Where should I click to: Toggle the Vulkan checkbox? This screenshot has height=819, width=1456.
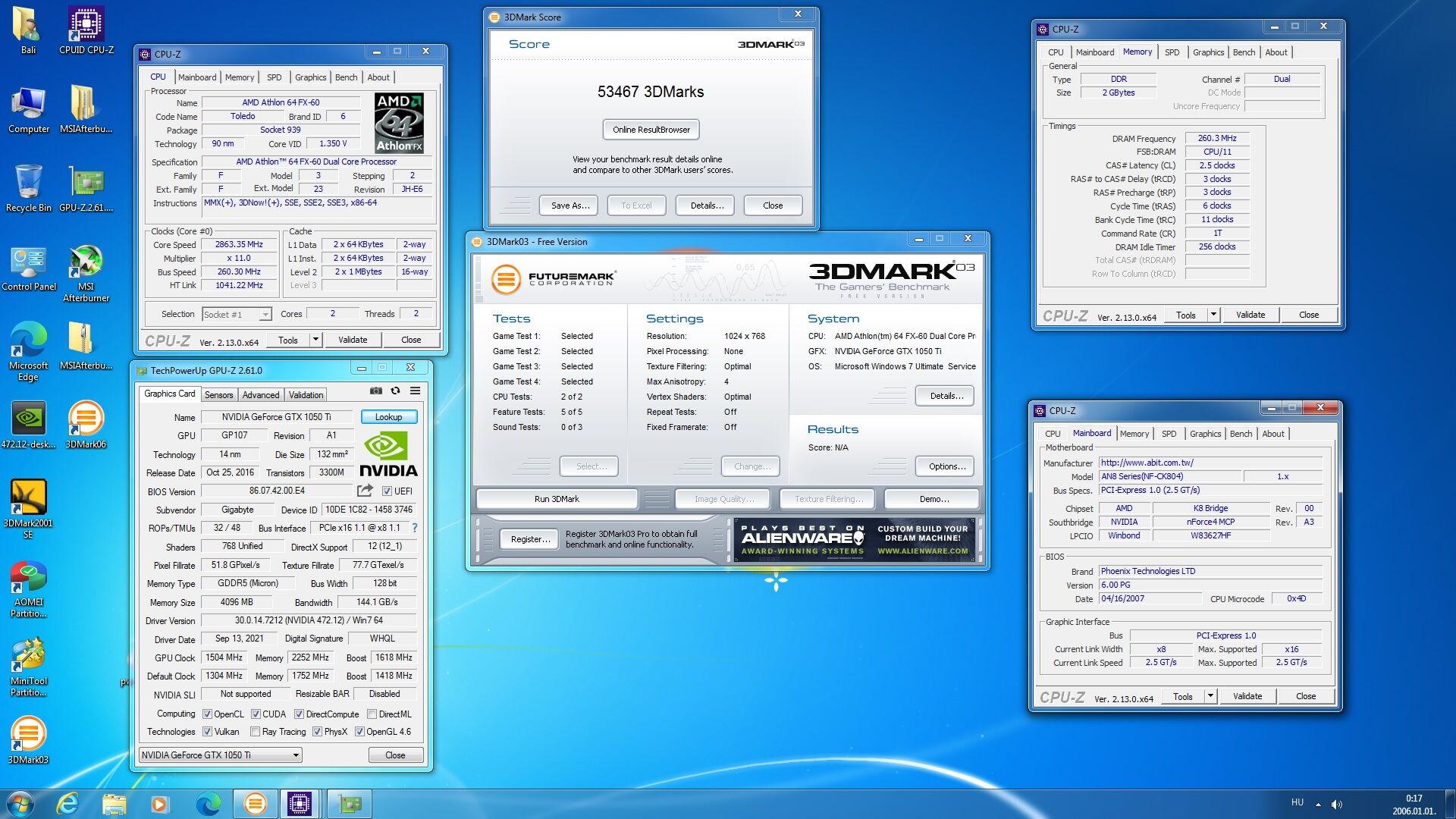click(x=207, y=732)
